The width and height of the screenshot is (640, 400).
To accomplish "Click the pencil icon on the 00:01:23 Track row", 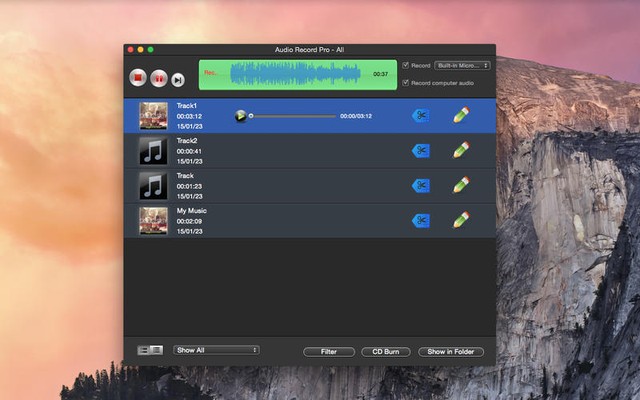I will [x=461, y=185].
